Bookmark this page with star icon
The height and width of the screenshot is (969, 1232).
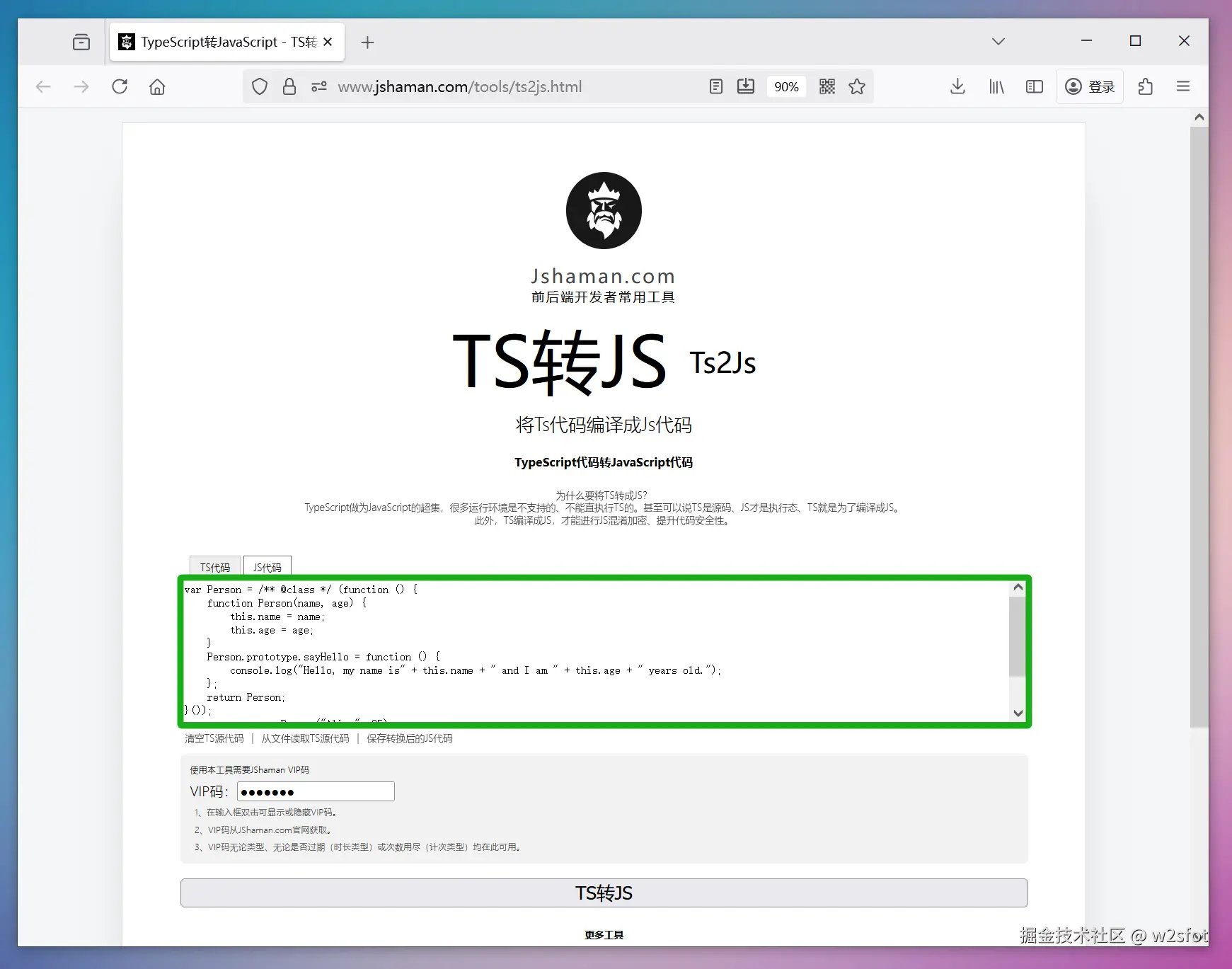pyautogui.click(x=857, y=86)
